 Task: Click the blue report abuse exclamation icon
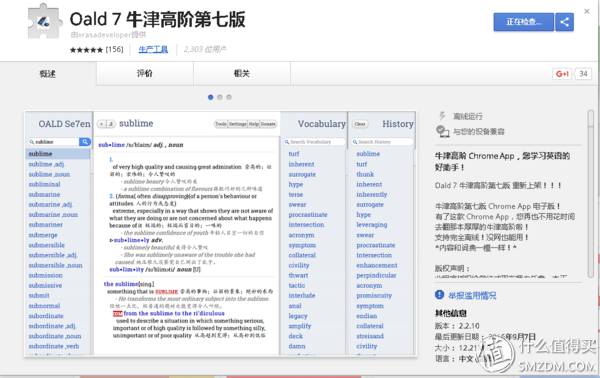click(439, 295)
